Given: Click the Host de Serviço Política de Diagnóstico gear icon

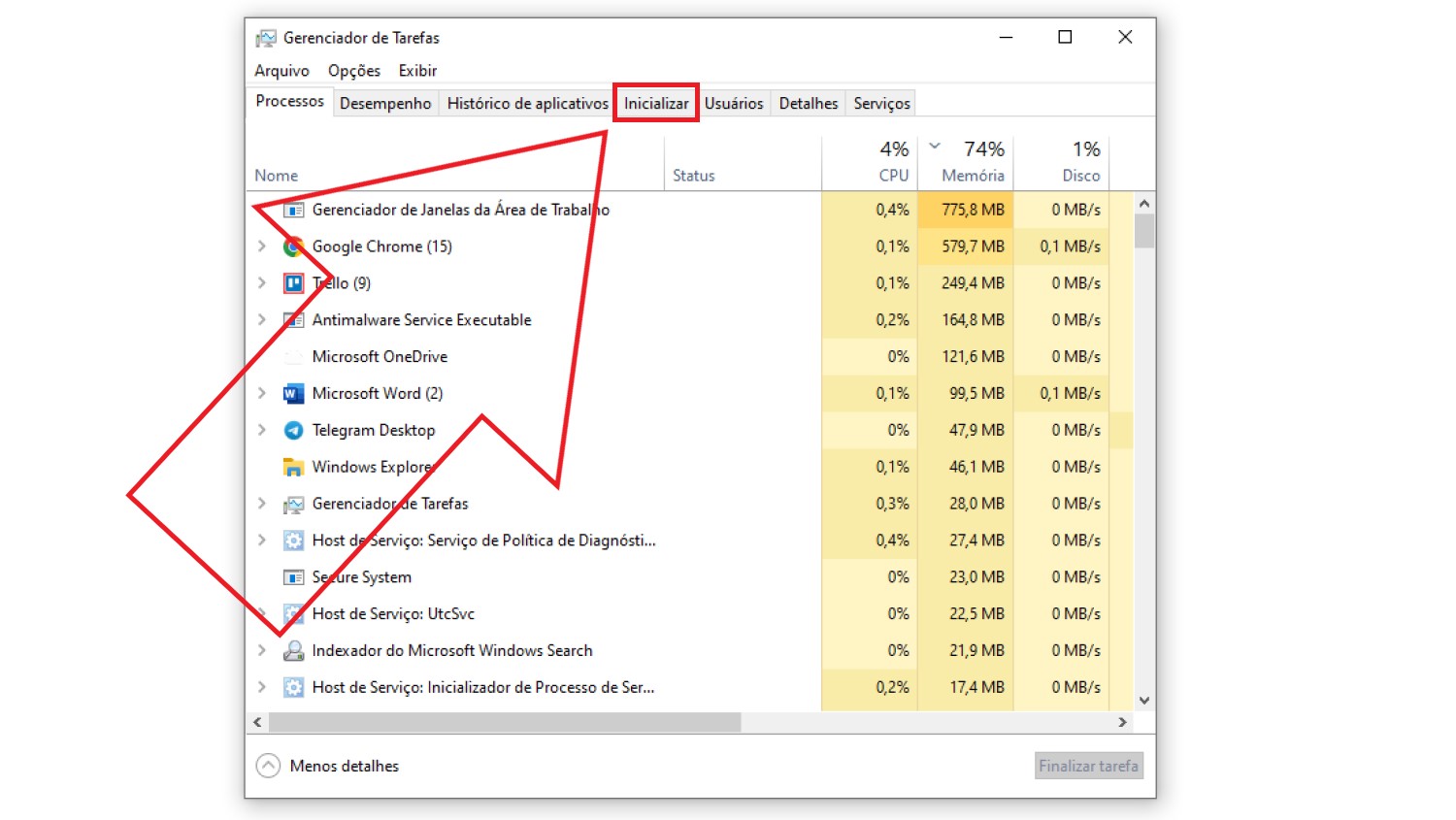Looking at the screenshot, I should 293,541.
